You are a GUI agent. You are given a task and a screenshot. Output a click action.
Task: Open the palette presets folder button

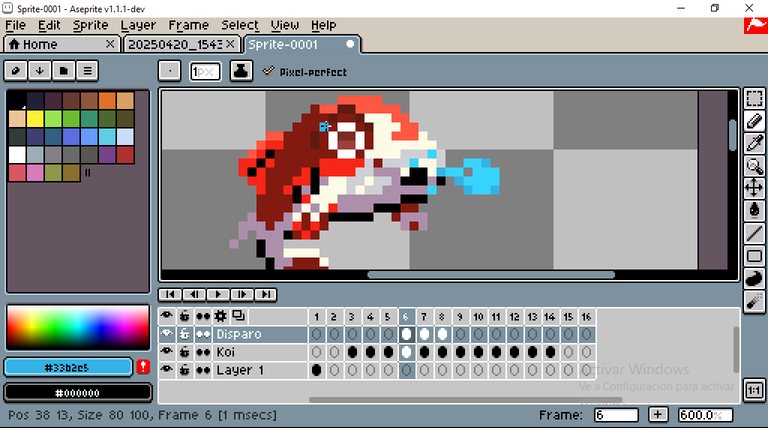(64, 71)
